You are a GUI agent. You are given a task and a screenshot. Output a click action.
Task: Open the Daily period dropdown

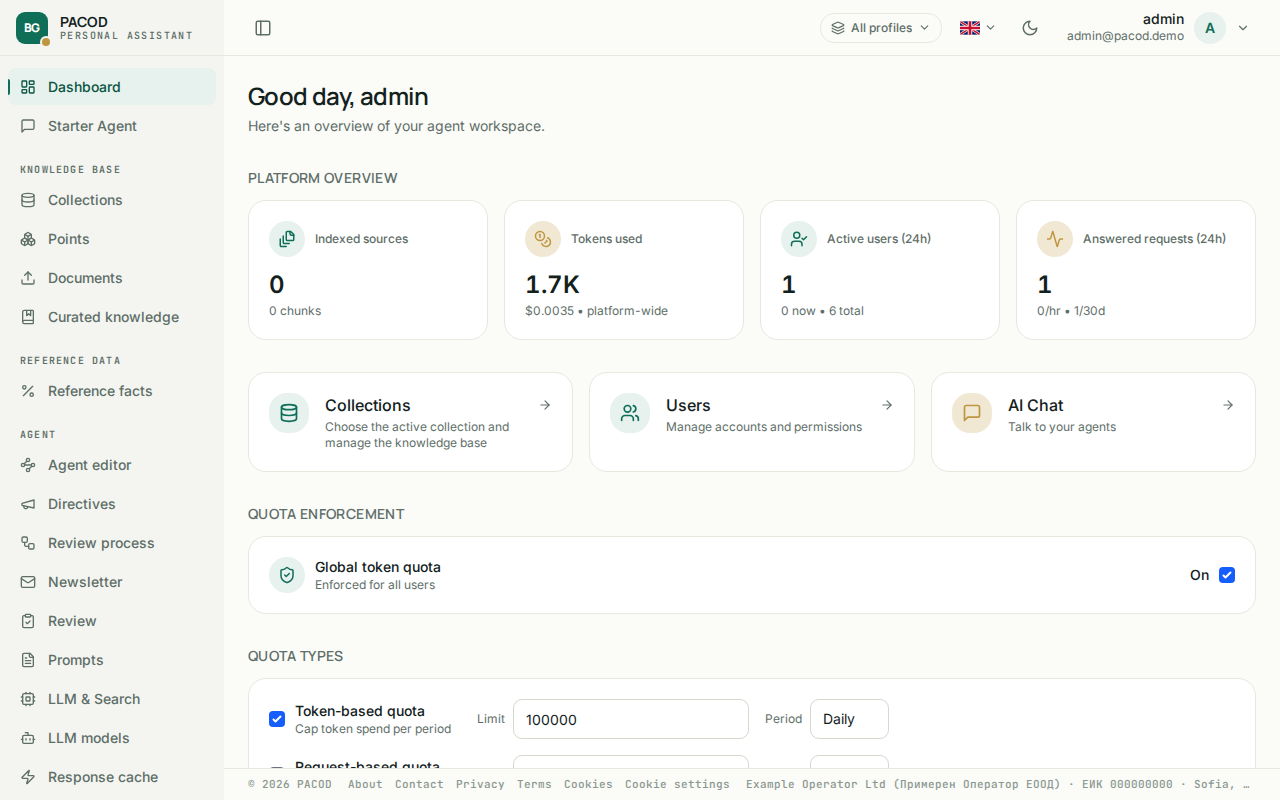(x=849, y=719)
